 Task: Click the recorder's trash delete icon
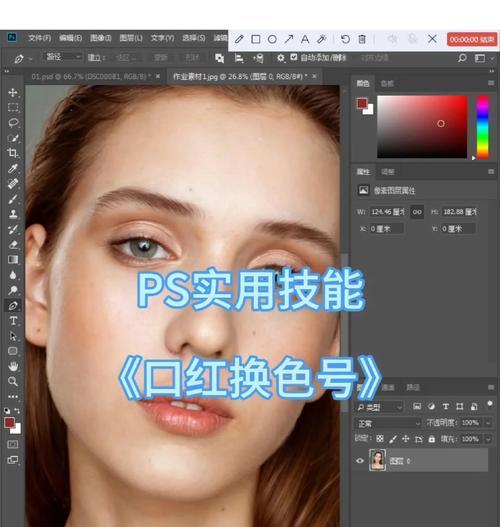coord(362,39)
